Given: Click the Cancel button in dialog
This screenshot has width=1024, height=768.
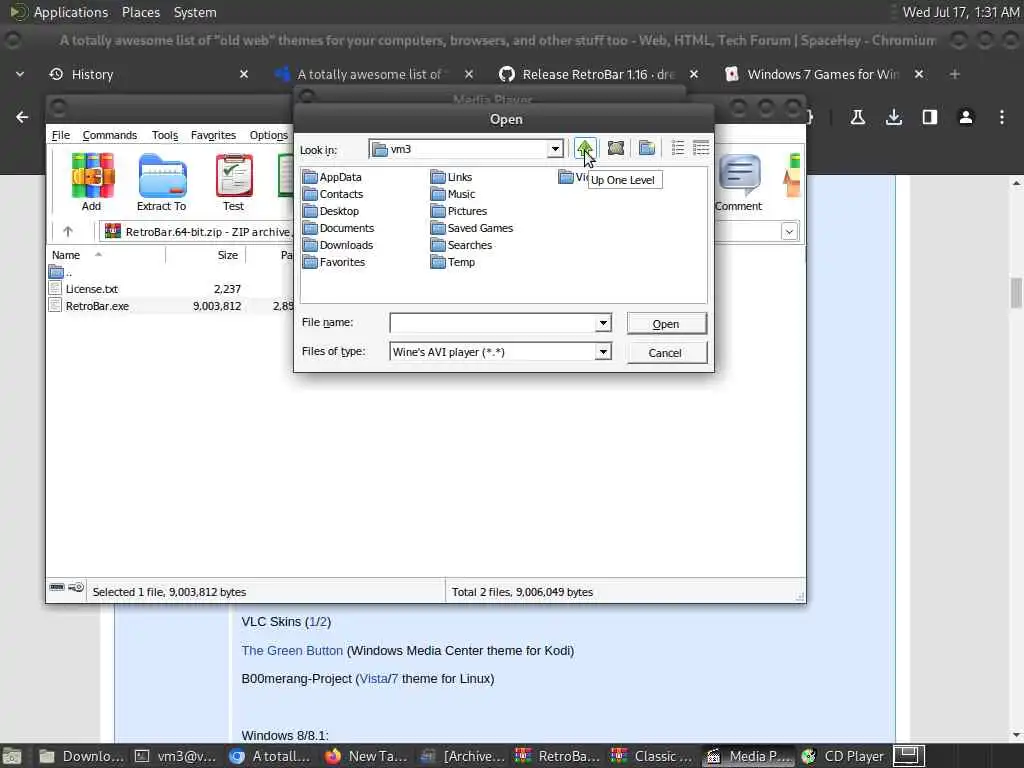Looking at the screenshot, I should click(666, 353).
